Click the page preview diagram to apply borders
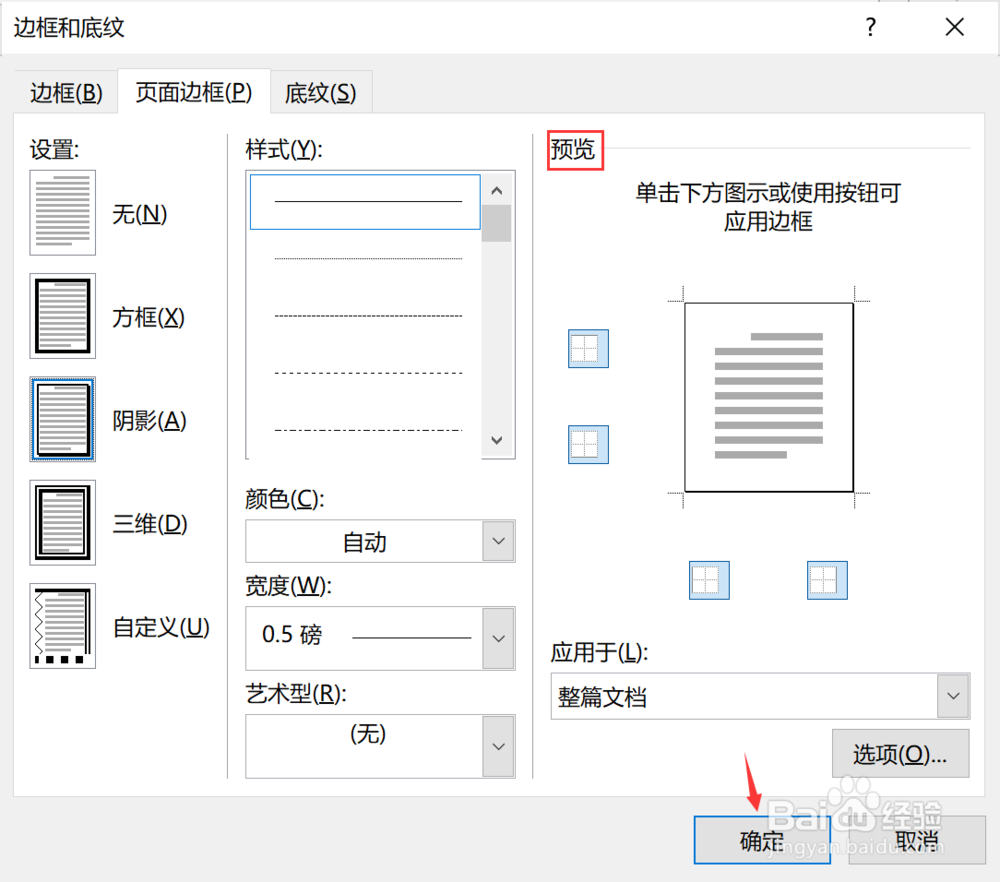 tap(767, 398)
